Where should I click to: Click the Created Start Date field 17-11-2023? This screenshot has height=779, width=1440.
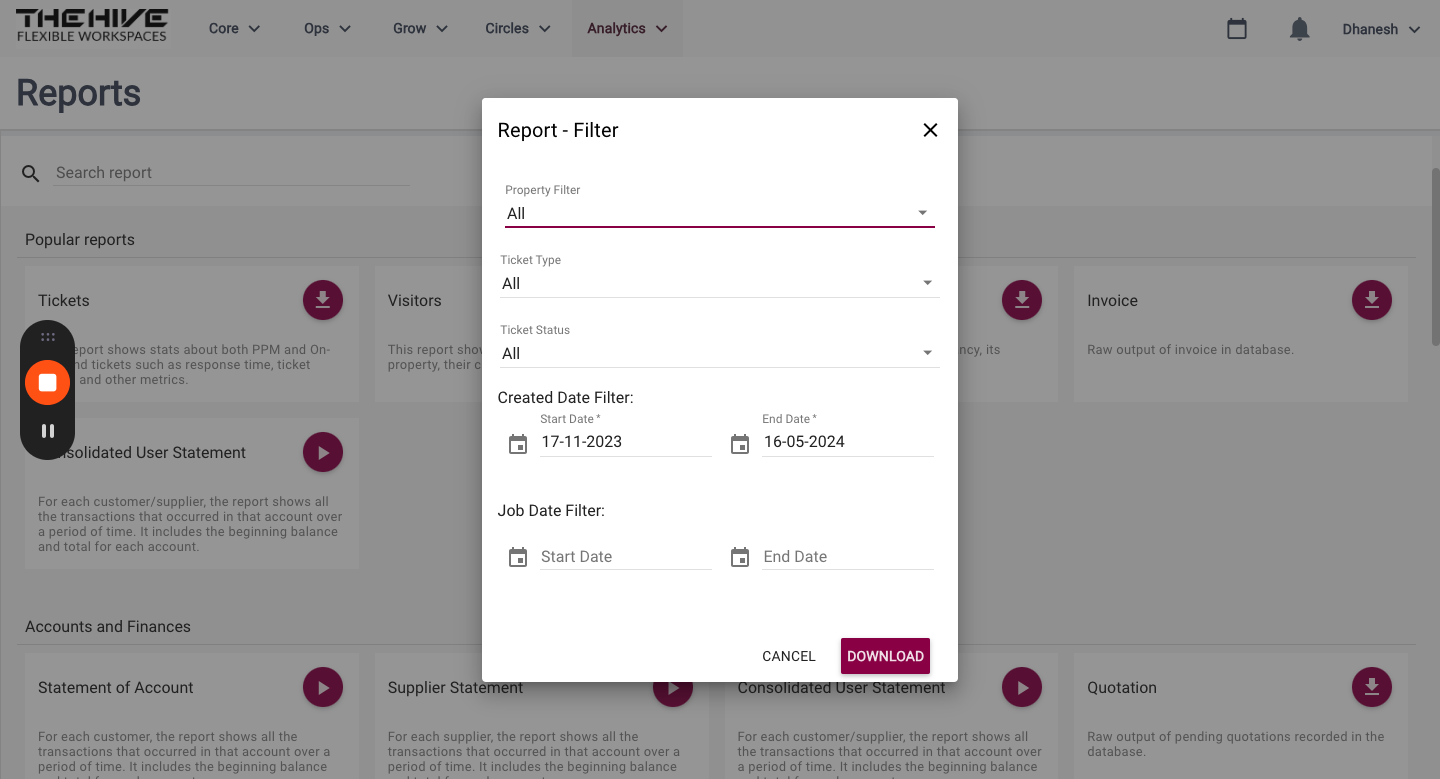tap(626, 442)
